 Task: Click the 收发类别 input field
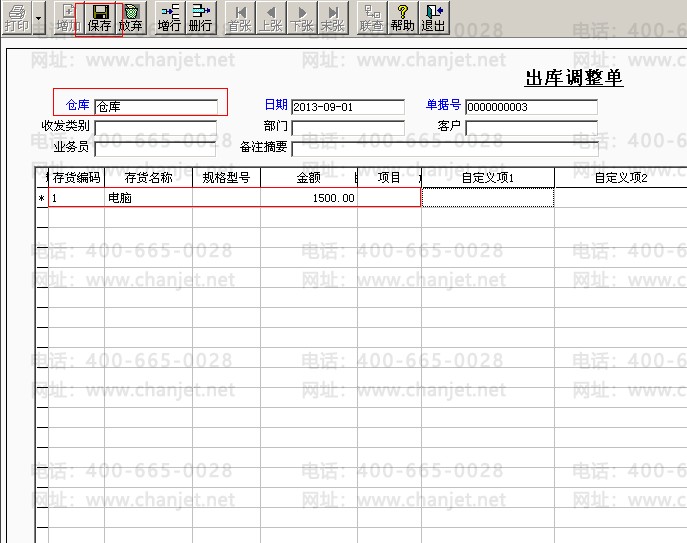click(x=156, y=127)
